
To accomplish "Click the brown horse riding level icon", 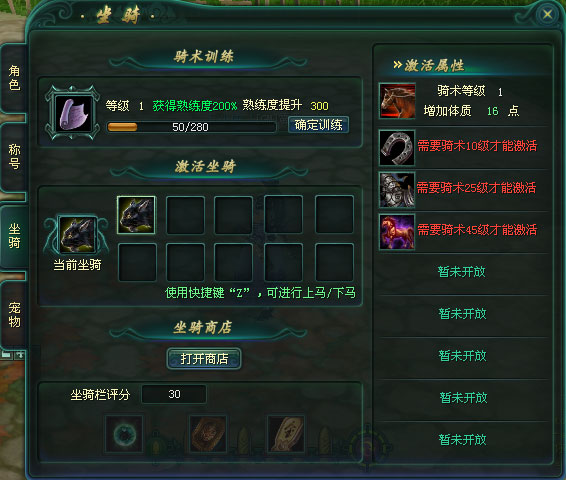I will click(397, 101).
